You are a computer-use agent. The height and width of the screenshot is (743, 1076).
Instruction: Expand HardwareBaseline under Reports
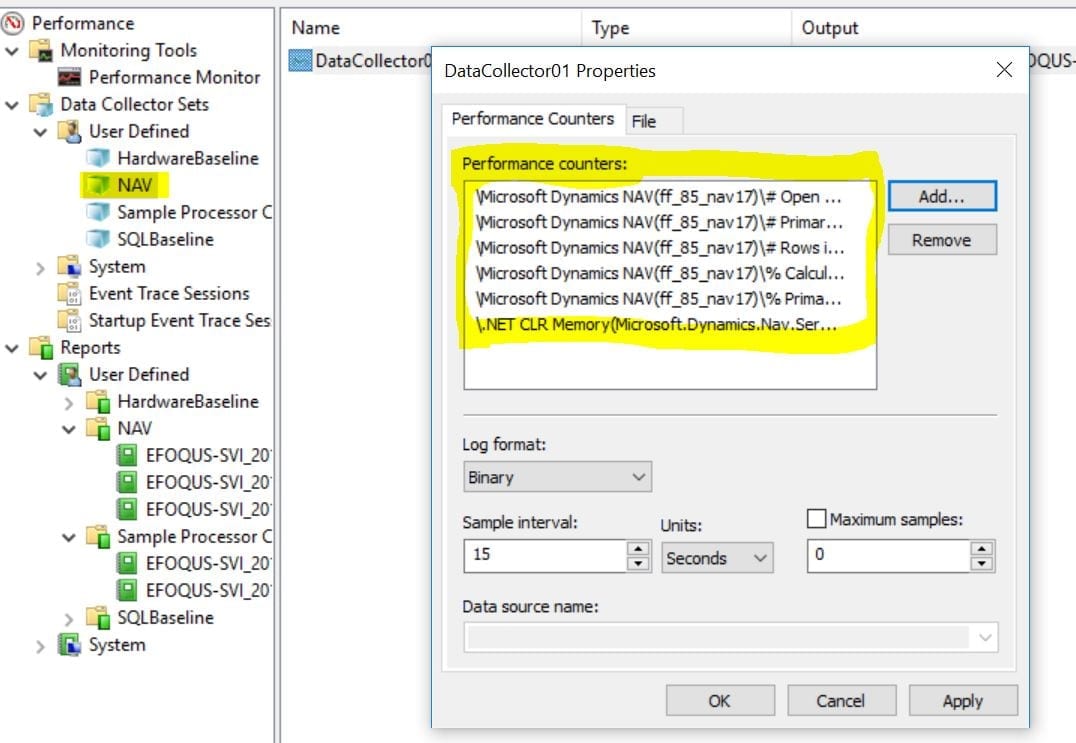[68, 403]
